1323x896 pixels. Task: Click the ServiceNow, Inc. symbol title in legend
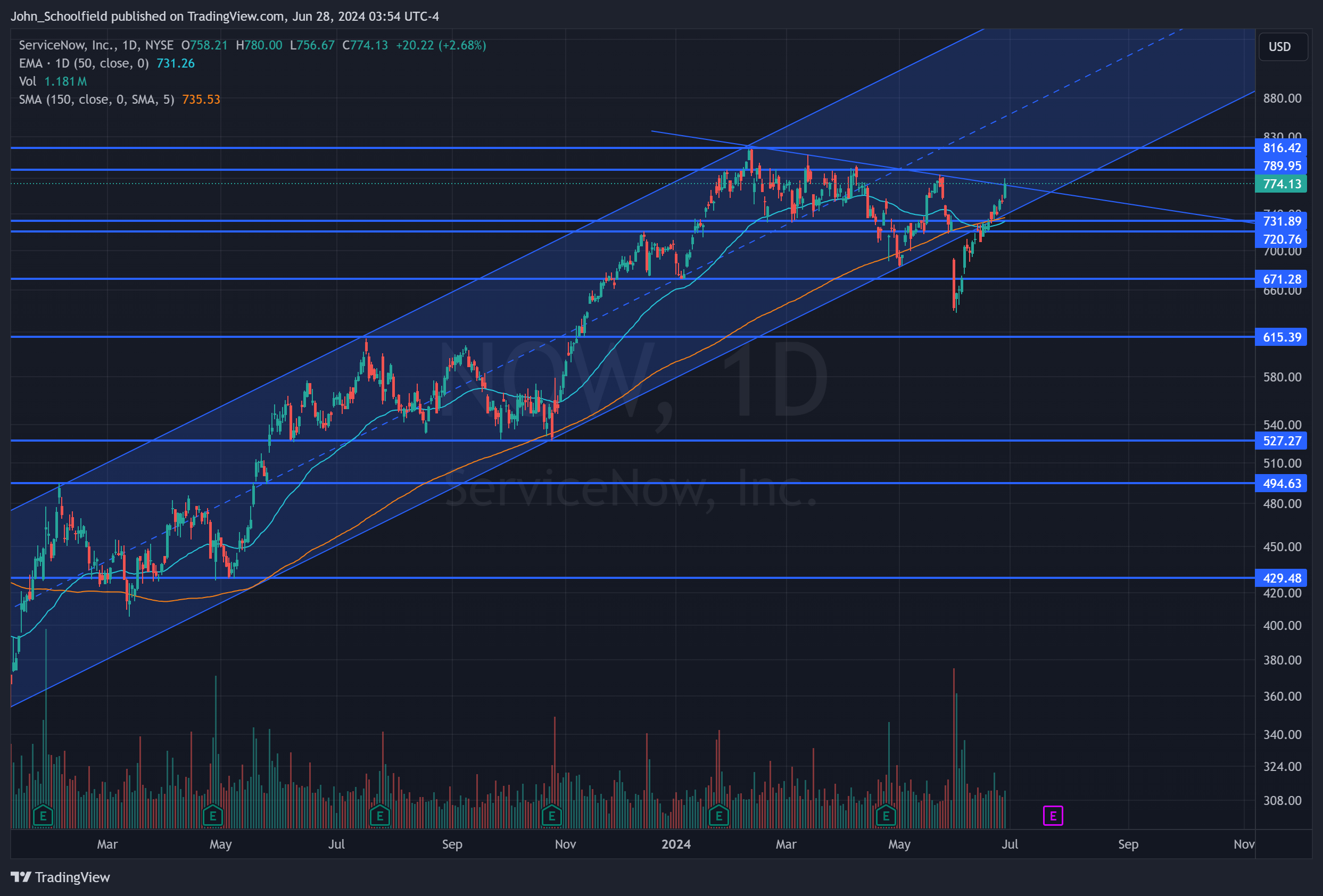(x=96, y=45)
